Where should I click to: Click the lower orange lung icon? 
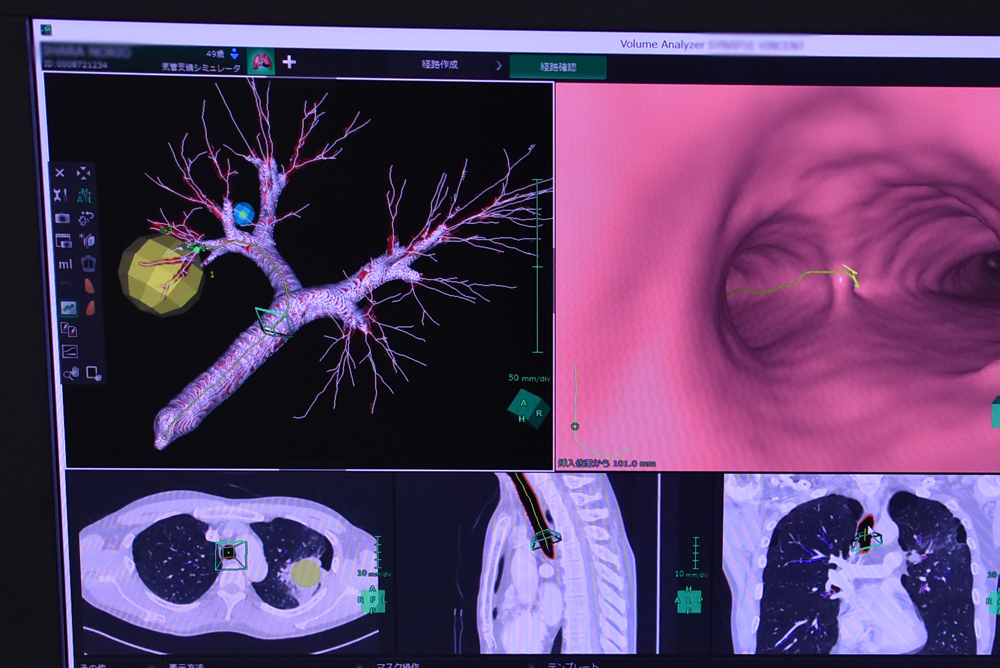[x=91, y=308]
